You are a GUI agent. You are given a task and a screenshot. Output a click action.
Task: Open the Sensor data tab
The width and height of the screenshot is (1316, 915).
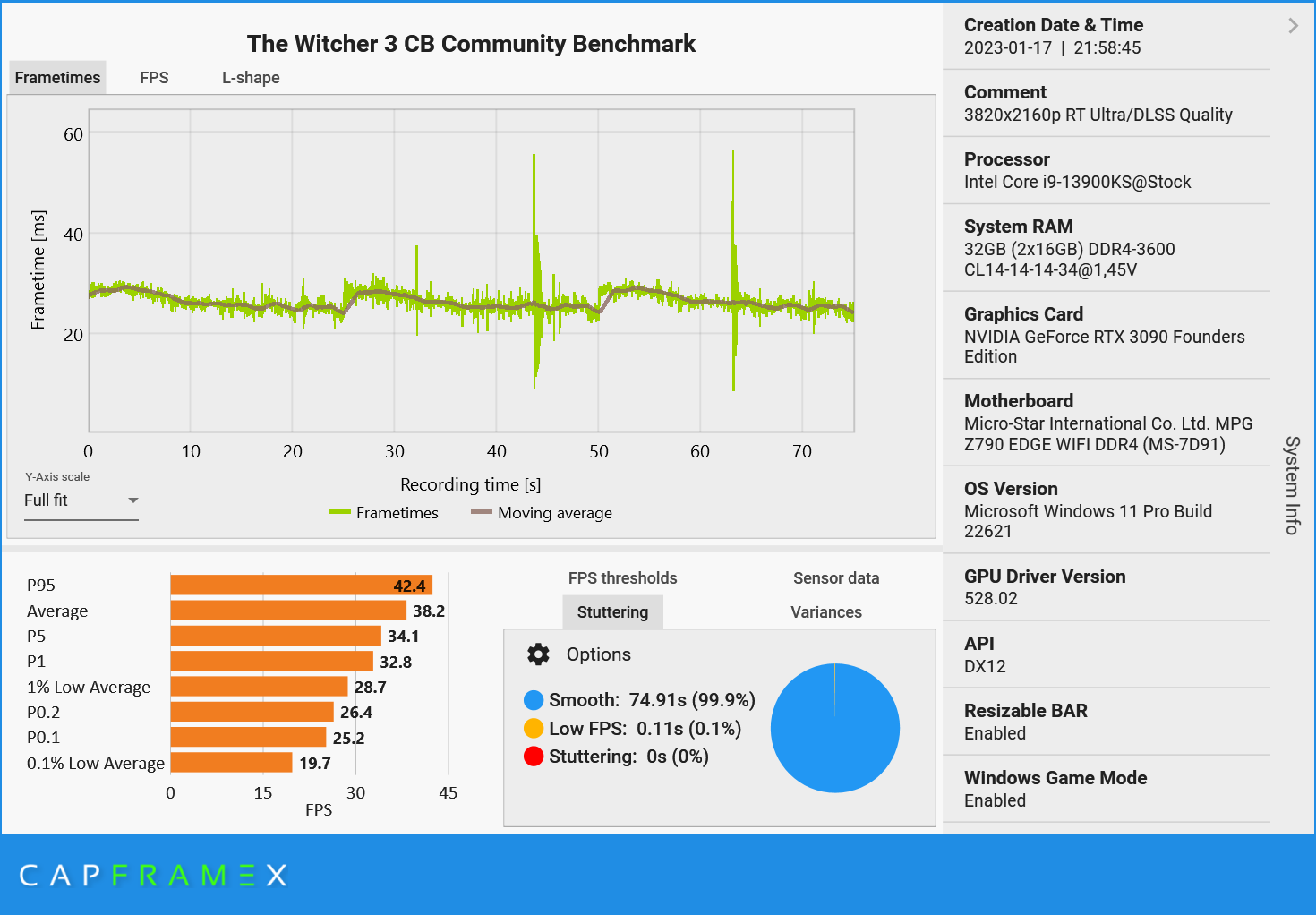pos(836,578)
